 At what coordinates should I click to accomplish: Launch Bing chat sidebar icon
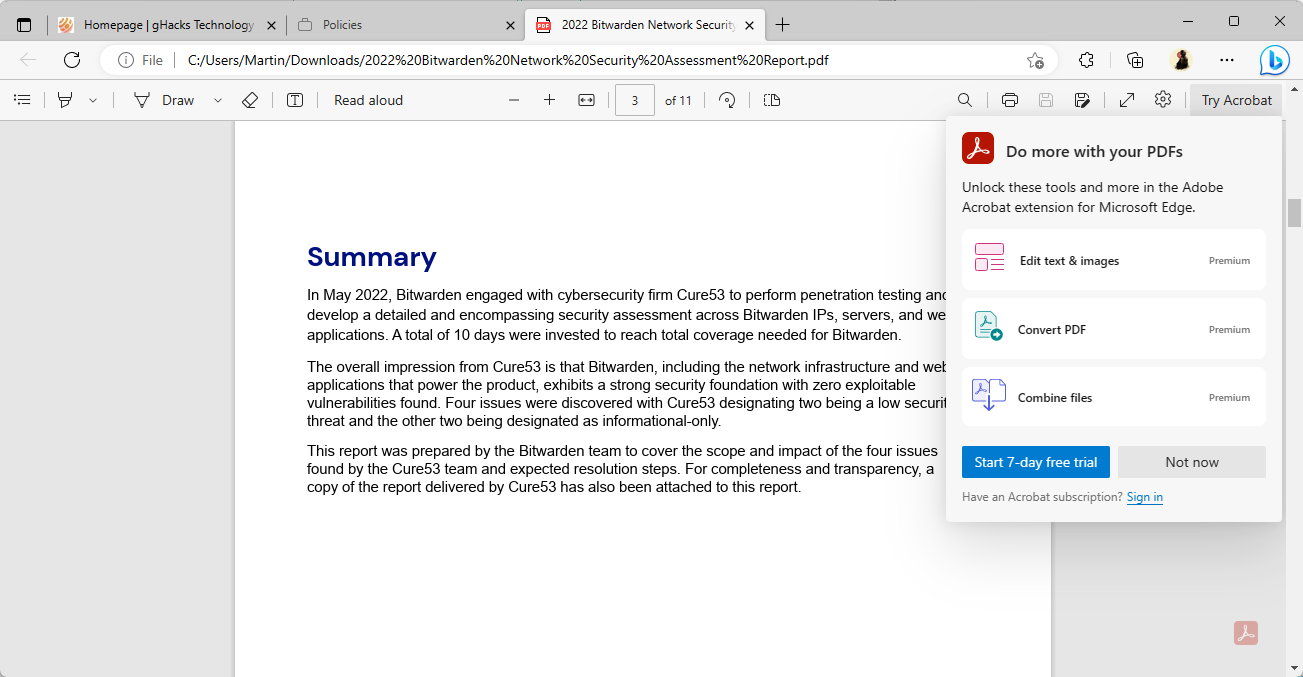1274,60
